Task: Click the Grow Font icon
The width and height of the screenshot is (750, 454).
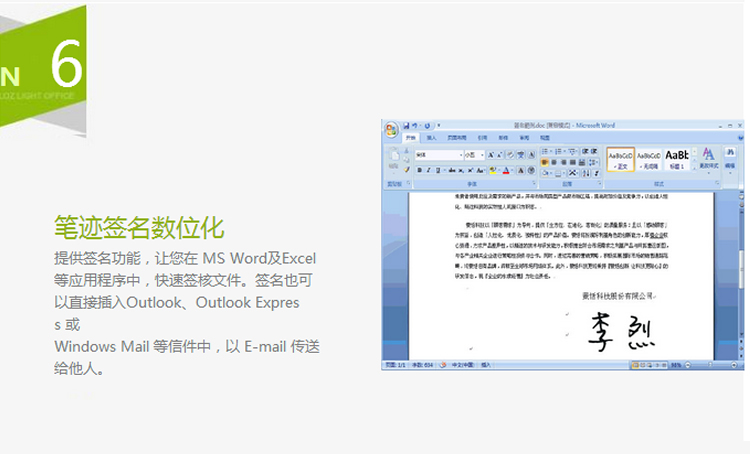Action: pos(490,155)
